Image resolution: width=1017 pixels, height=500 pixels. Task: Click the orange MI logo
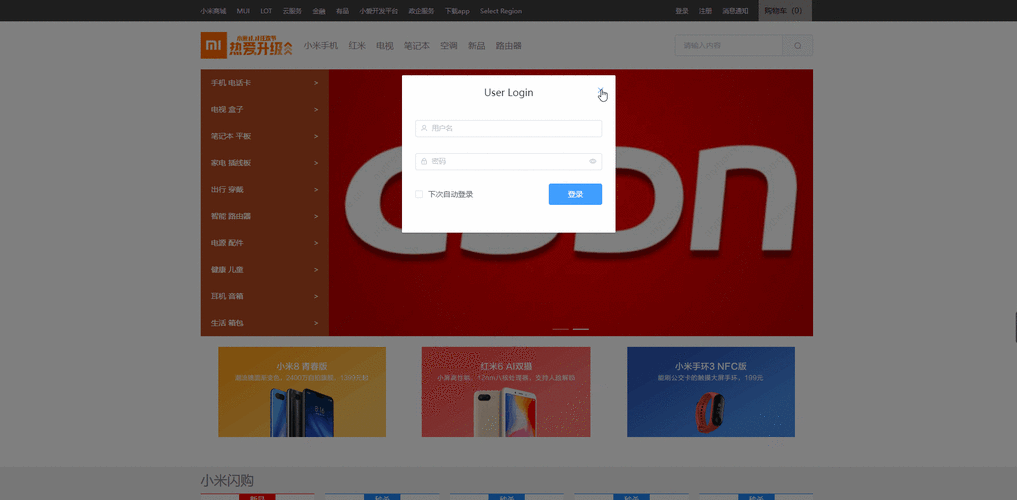pyautogui.click(x=212, y=45)
